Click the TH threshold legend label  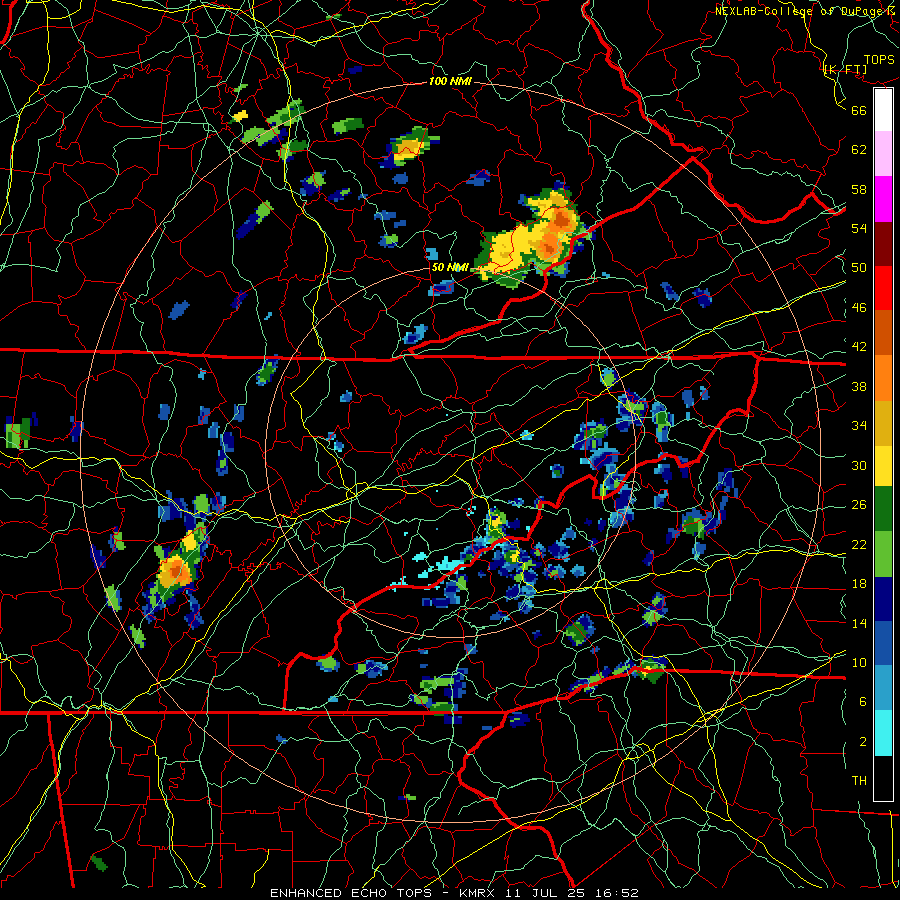tap(859, 780)
